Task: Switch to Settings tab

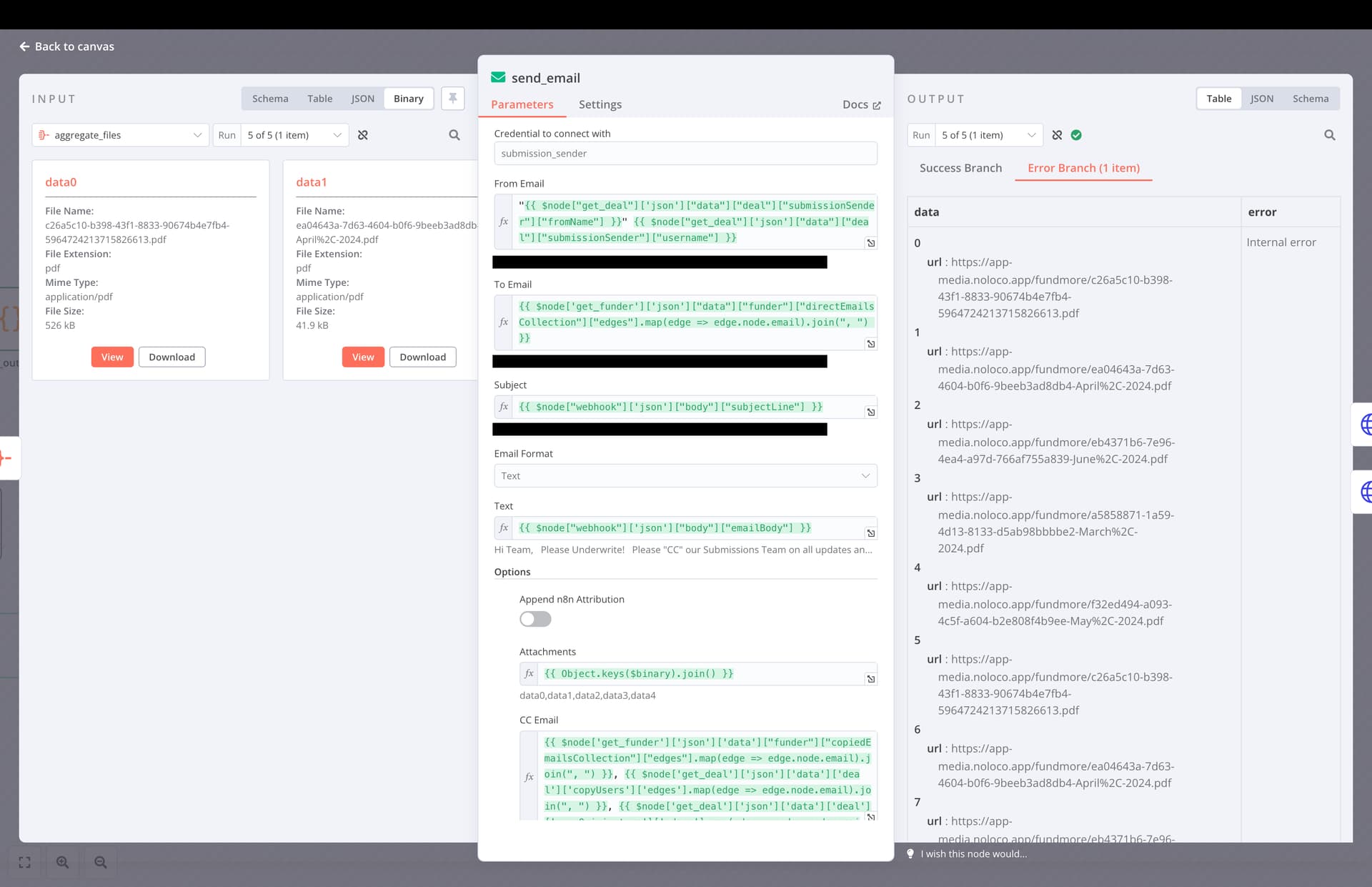Action: coord(600,104)
